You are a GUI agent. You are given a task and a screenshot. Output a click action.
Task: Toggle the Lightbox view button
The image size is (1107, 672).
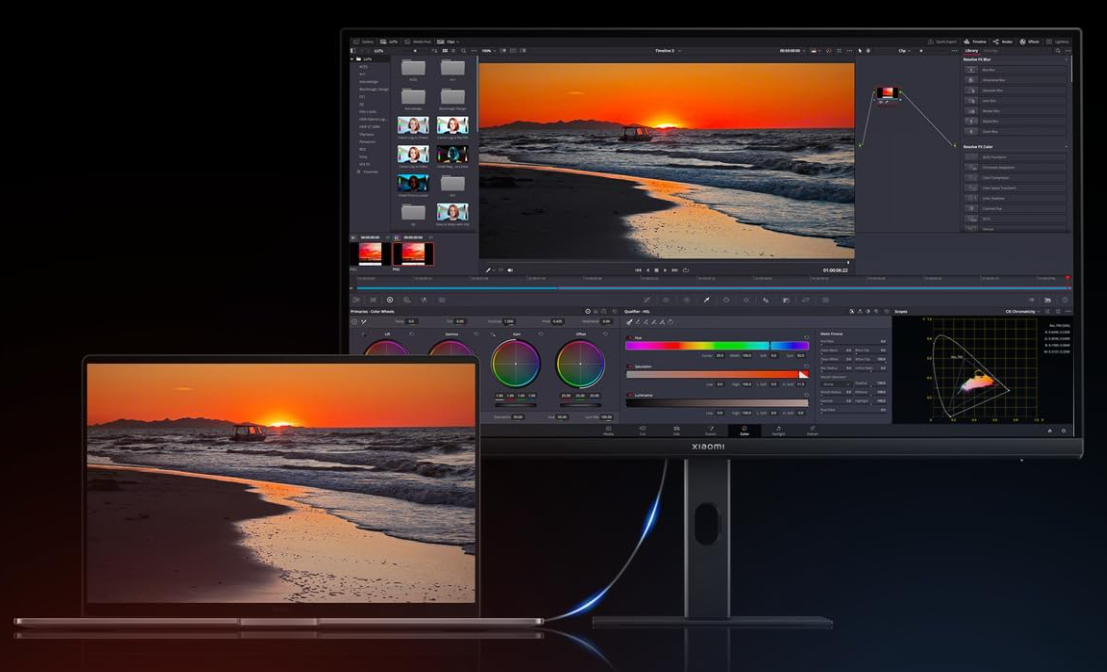[x=1058, y=42]
